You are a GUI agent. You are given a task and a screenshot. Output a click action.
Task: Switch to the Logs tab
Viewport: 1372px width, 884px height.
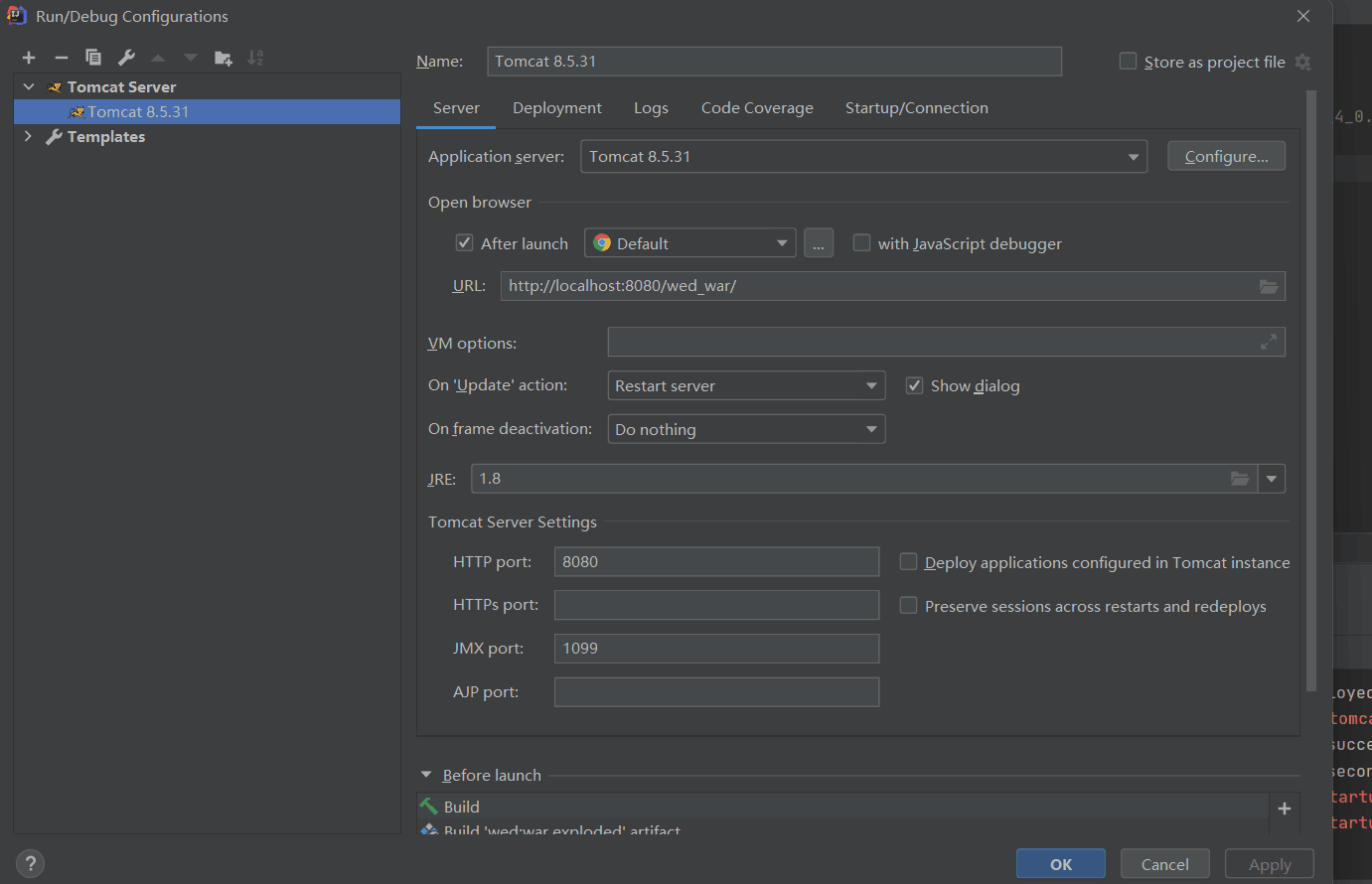point(651,108)
